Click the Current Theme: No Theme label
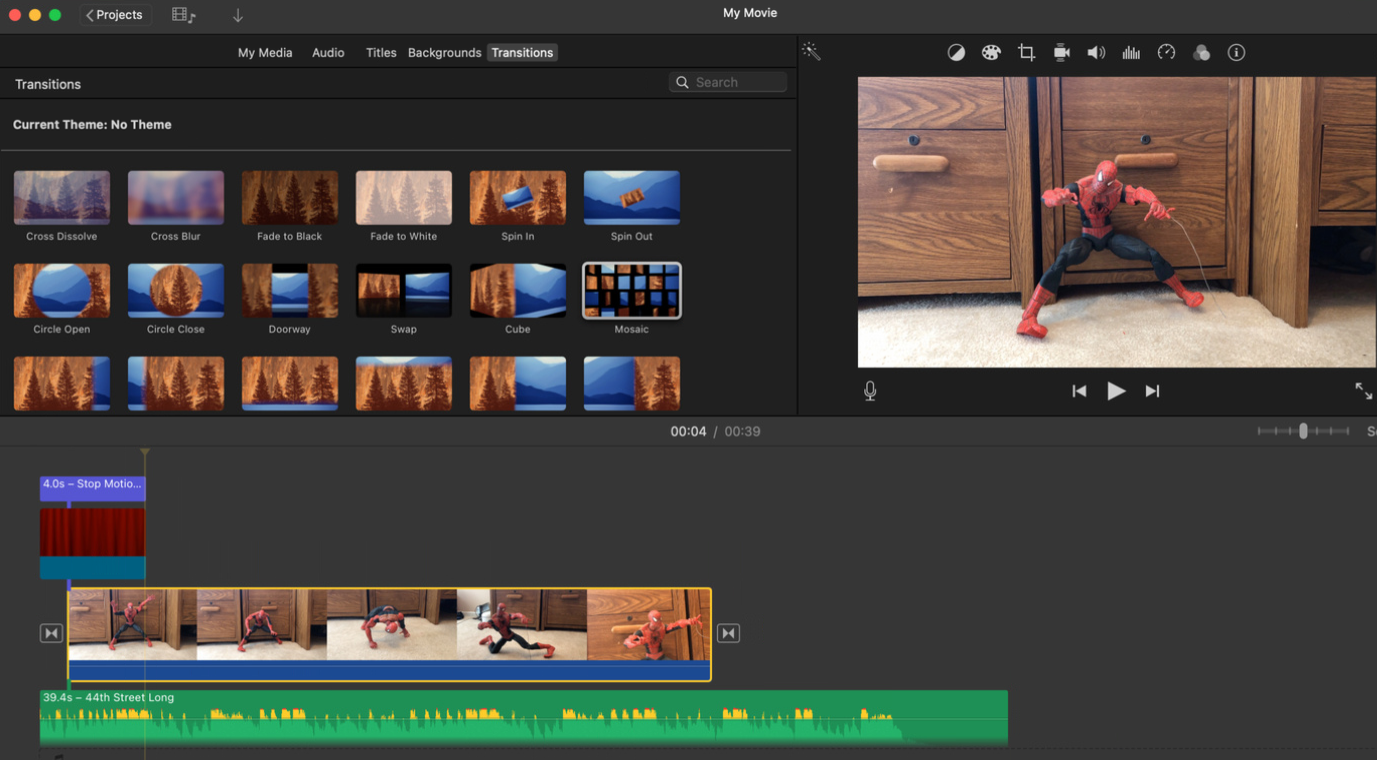This screenshot has width=1377, height=760. click(92, 125)
